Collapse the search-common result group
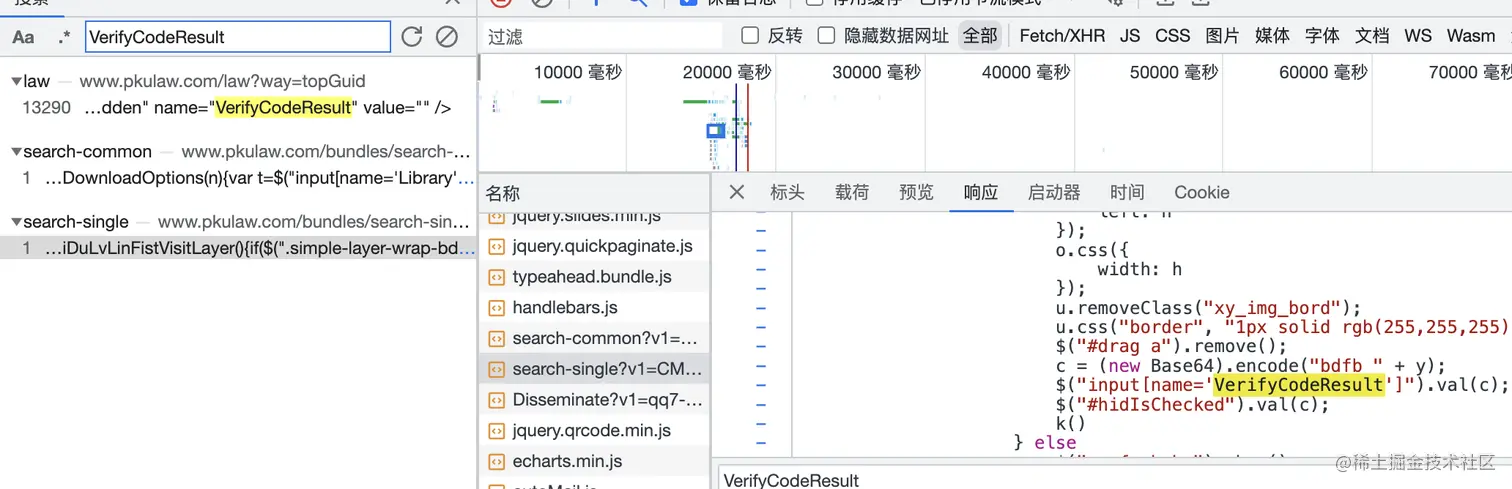 (x=16, y=152)
